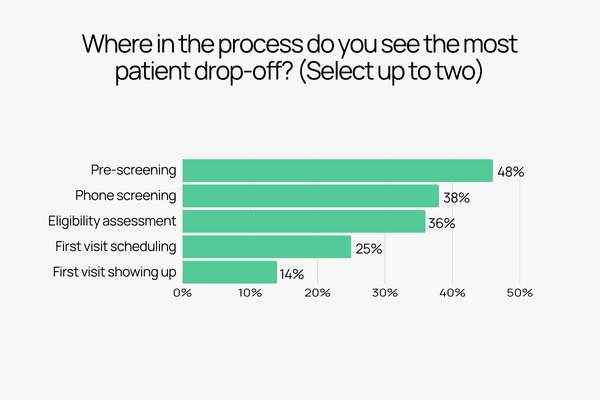
Task: Click the 48% value label
Action: [x=511, y=172]
